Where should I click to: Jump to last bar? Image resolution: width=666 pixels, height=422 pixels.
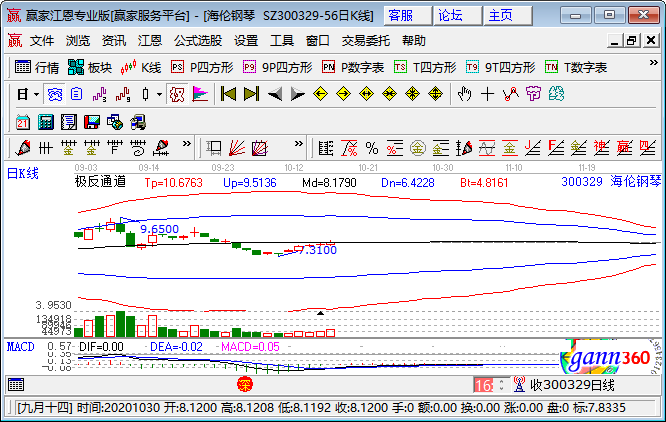(251, 94)
